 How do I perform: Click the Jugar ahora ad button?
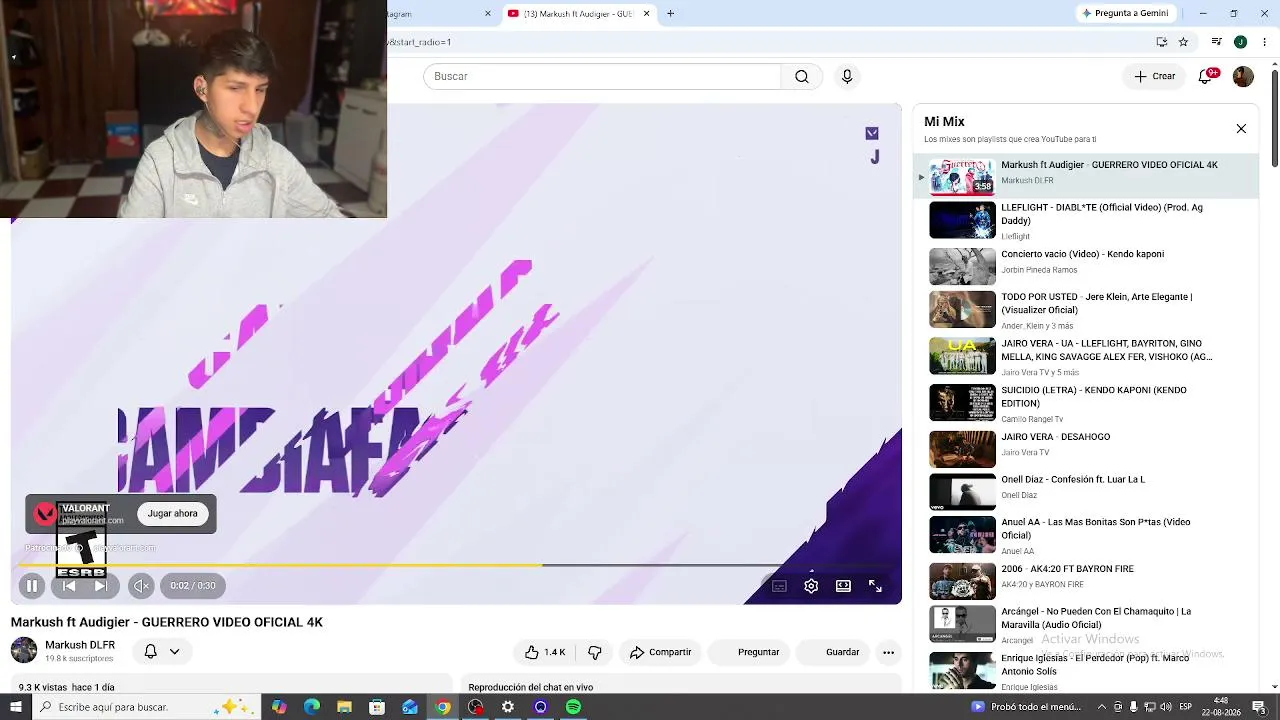[173, 513]
